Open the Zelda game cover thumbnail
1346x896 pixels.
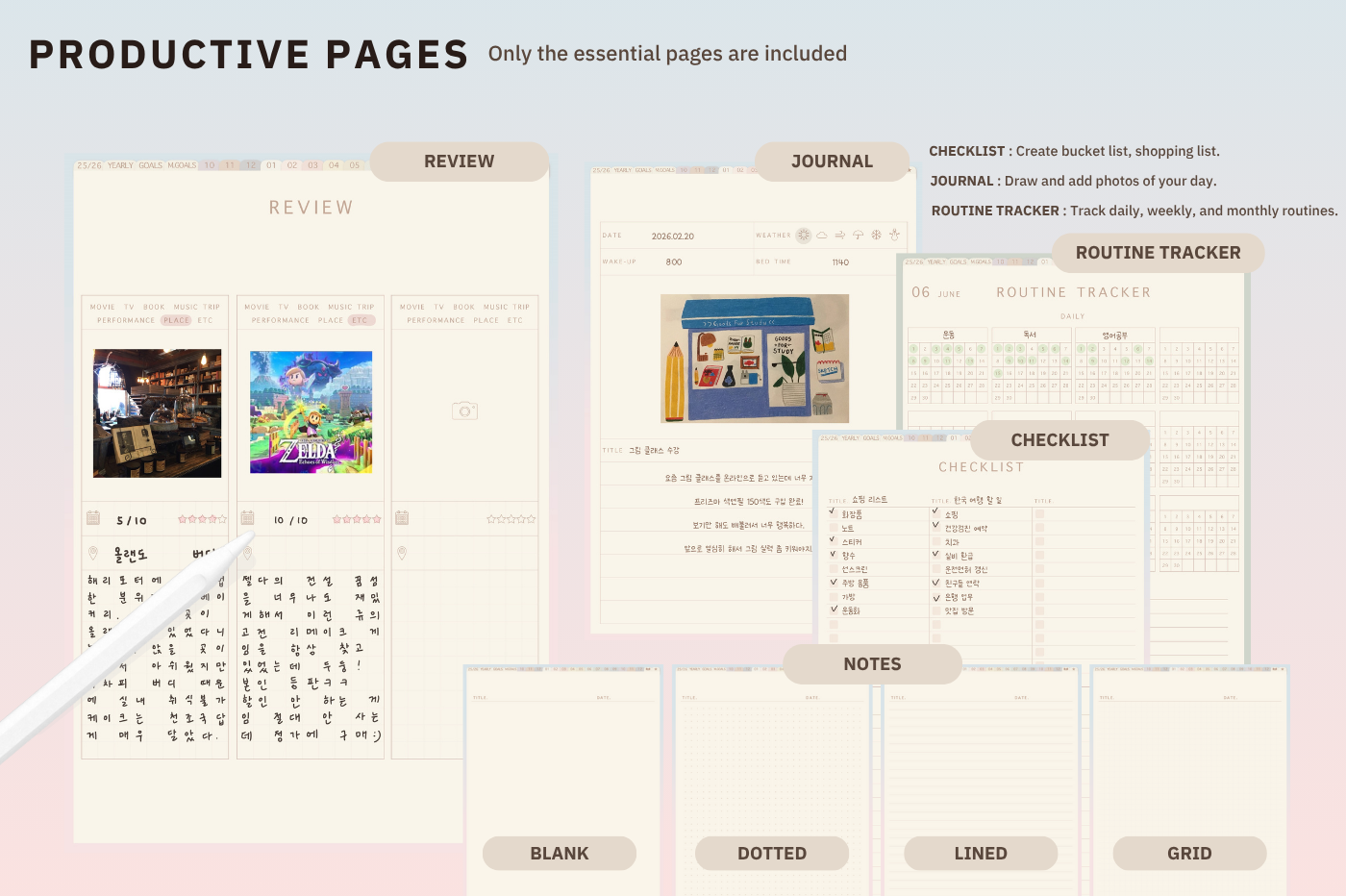point(311,411)
